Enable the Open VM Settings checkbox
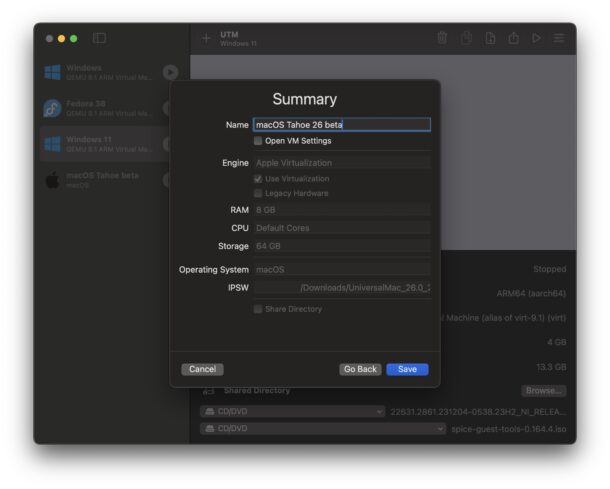Viewport: 610px width, 489px height. click(258, 141)
